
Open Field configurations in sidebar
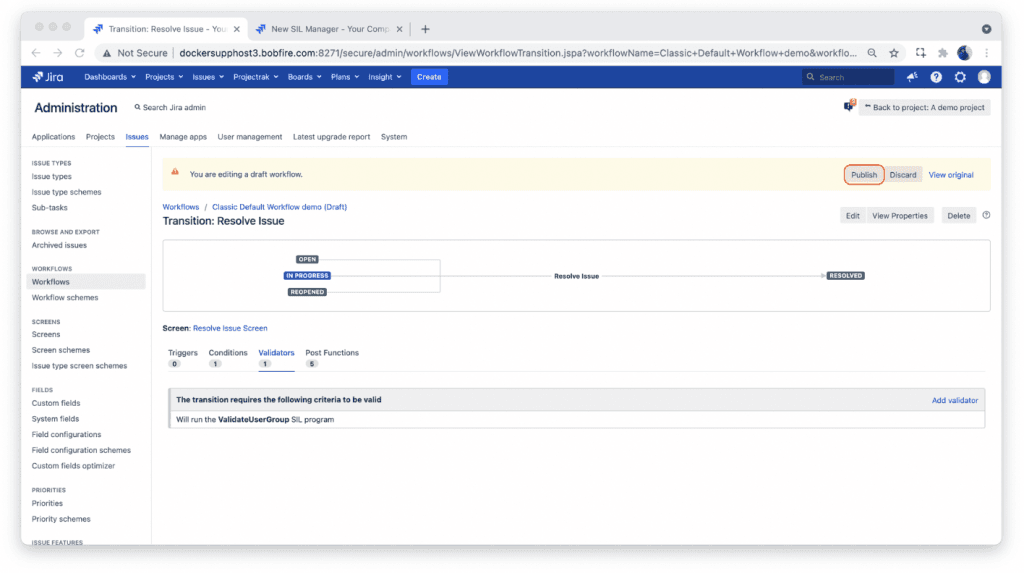(x=66, y=434)
